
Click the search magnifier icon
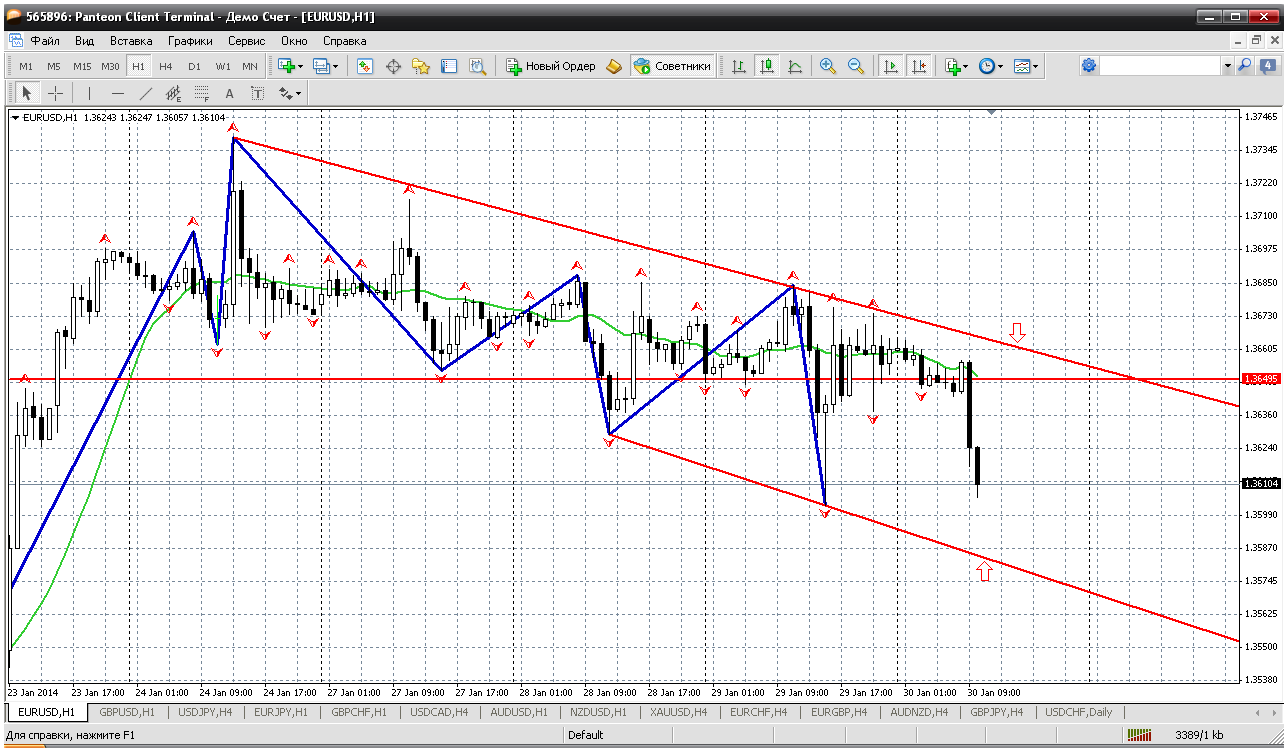[x=1245, y=66]
